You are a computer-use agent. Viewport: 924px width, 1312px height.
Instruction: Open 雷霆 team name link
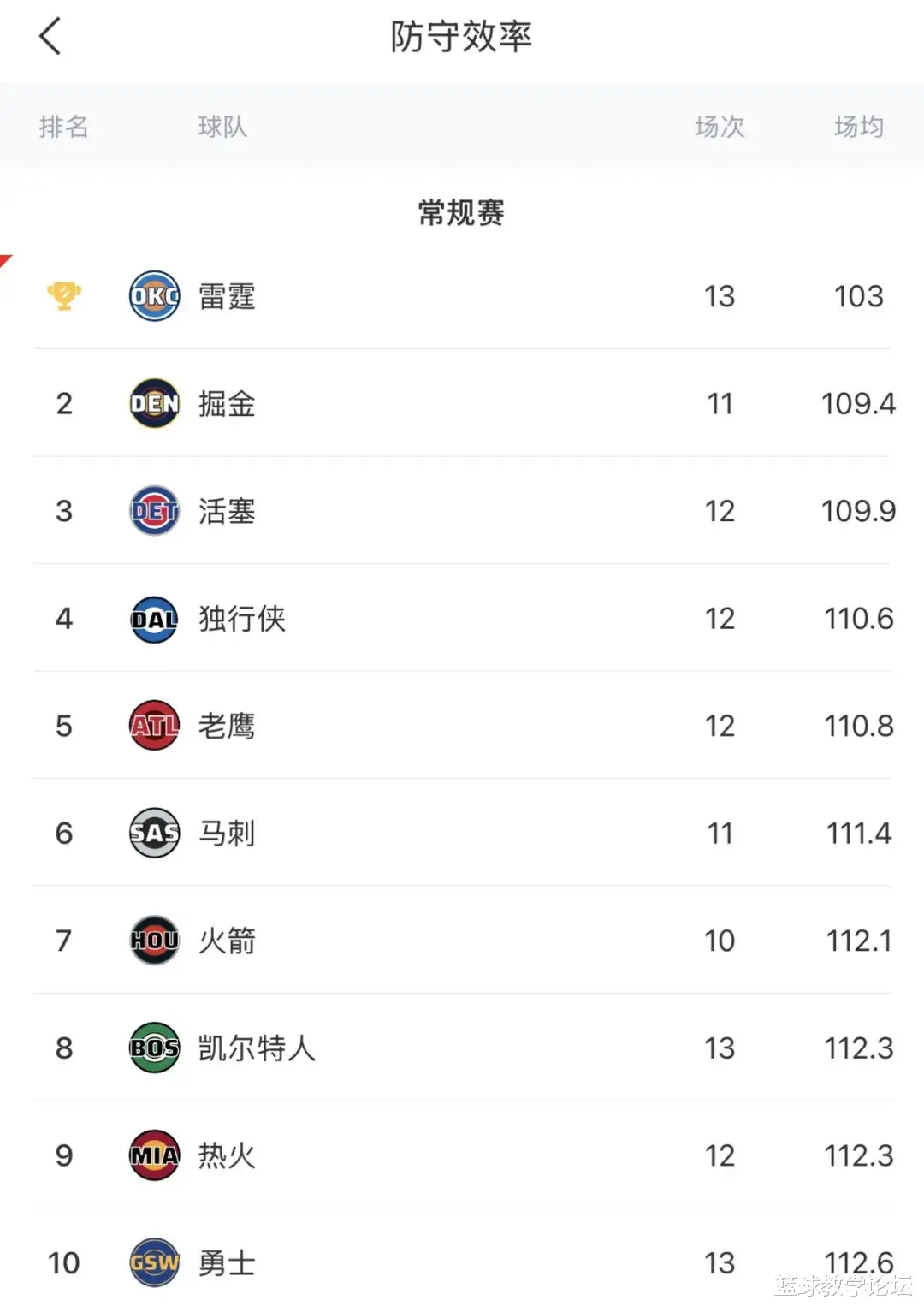click(x=227, y=296)
